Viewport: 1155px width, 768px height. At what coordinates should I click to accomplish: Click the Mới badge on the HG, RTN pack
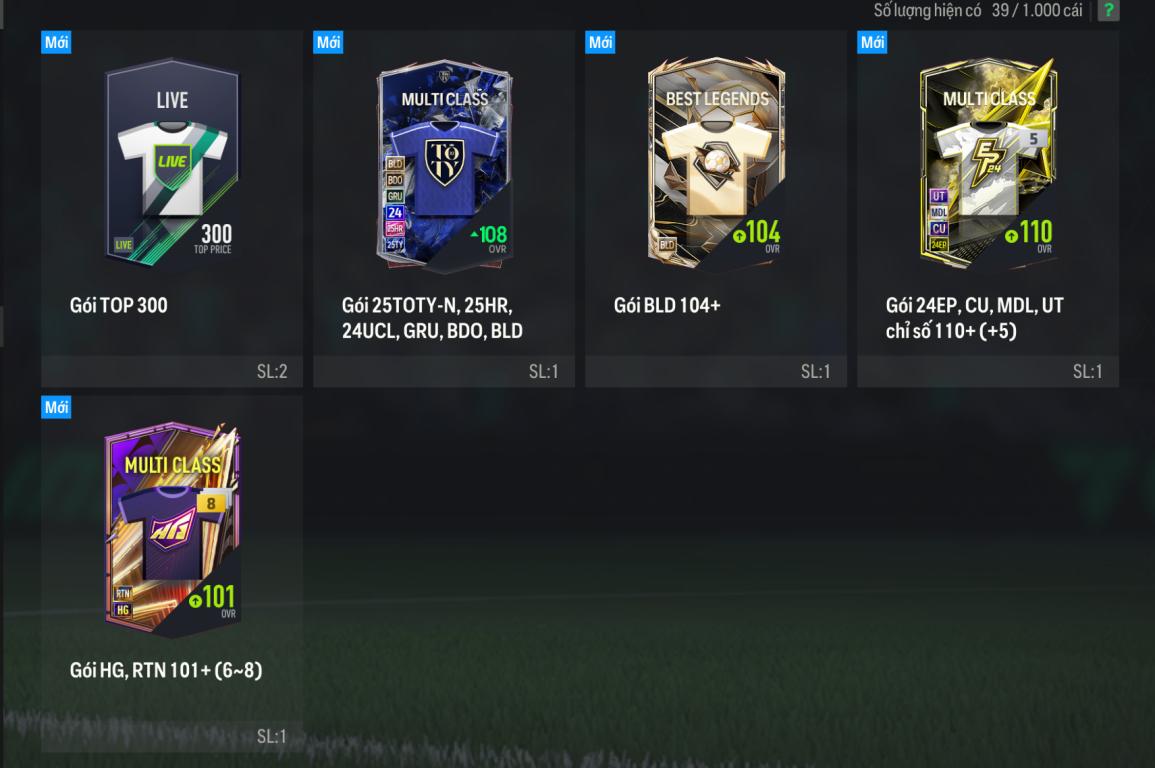[x=56, y=407]
